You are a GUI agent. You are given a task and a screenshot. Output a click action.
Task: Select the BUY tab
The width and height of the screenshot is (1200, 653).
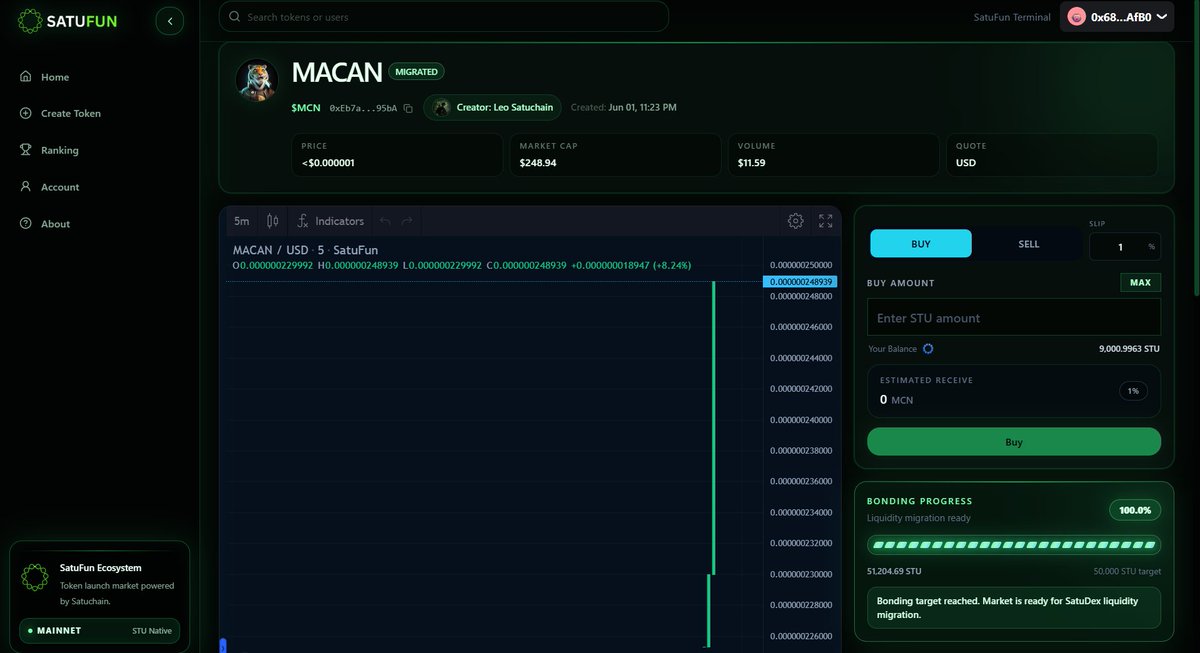click(x=921, y=244)
